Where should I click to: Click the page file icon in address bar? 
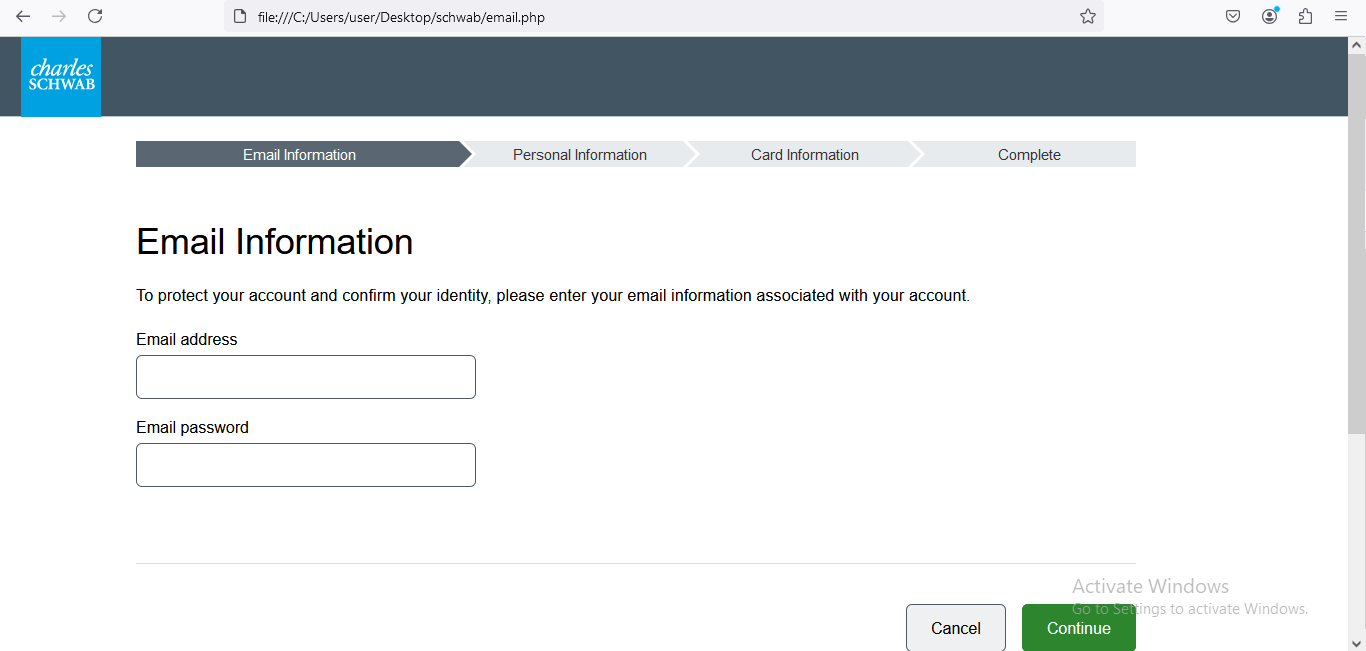(239, 16)
